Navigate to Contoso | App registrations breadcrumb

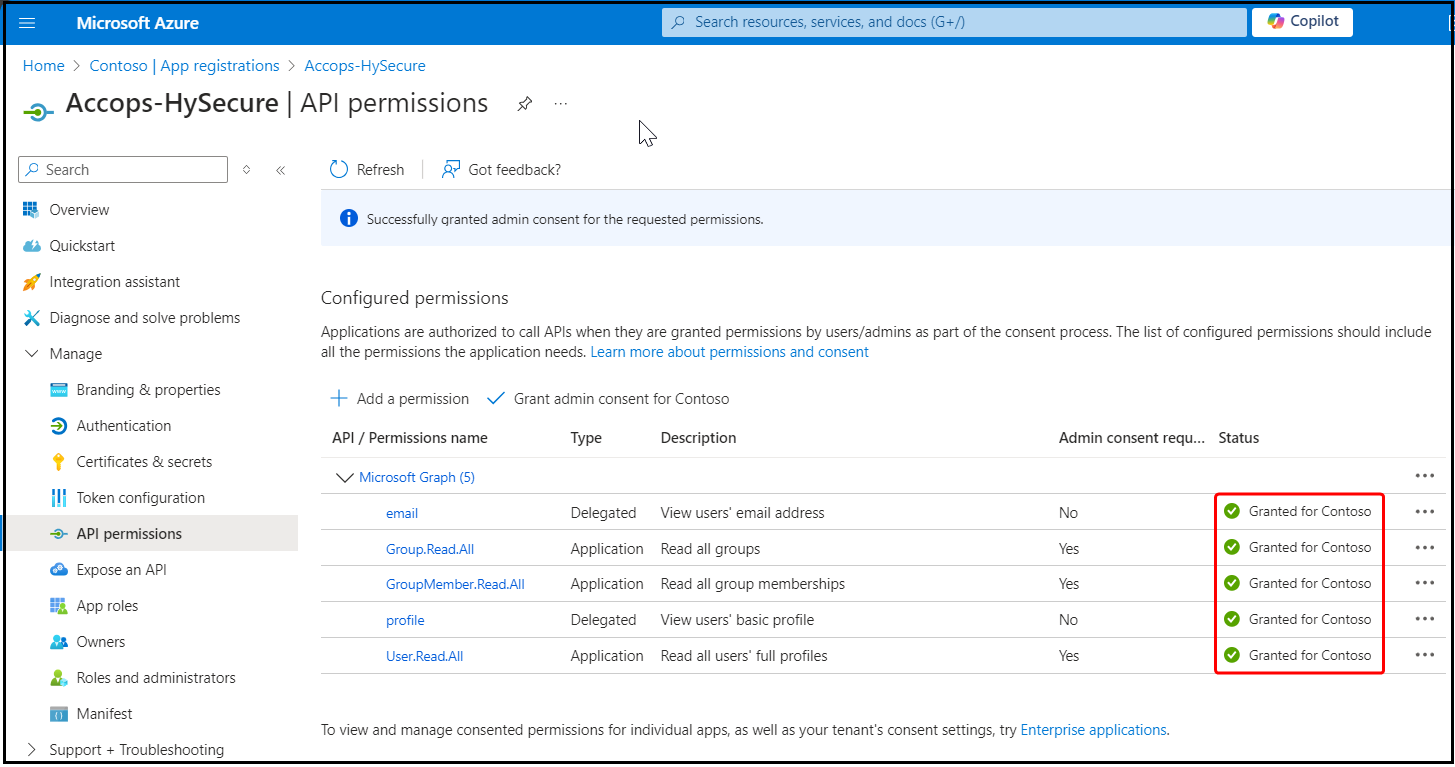coord(184,66)
